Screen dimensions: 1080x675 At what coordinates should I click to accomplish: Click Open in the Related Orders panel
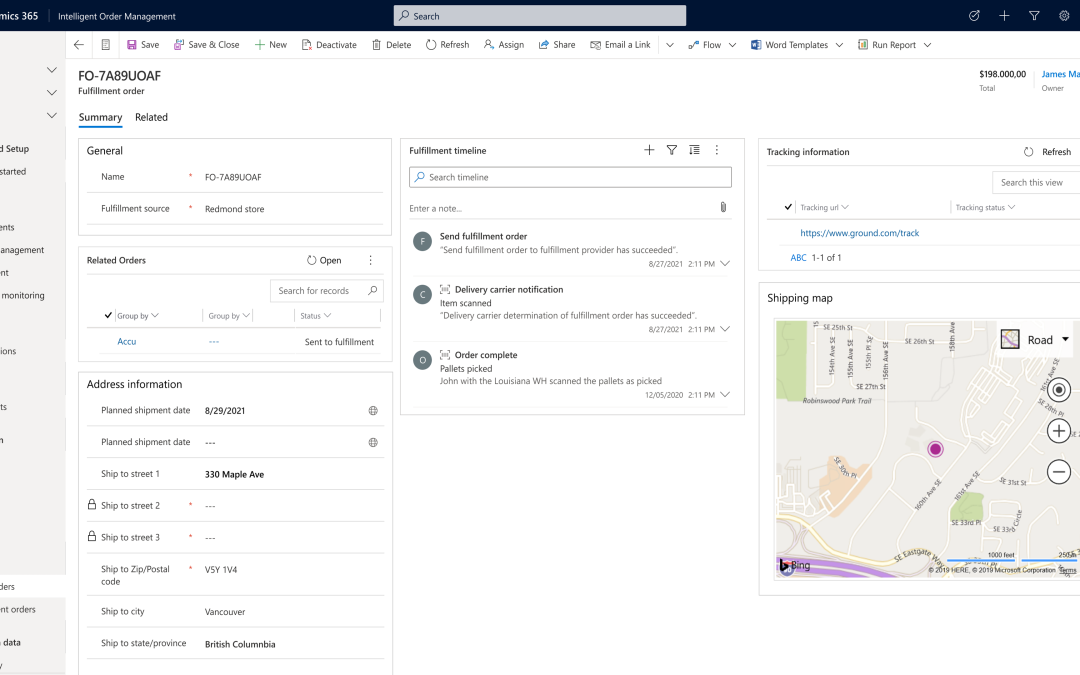(x=324, y=260)
